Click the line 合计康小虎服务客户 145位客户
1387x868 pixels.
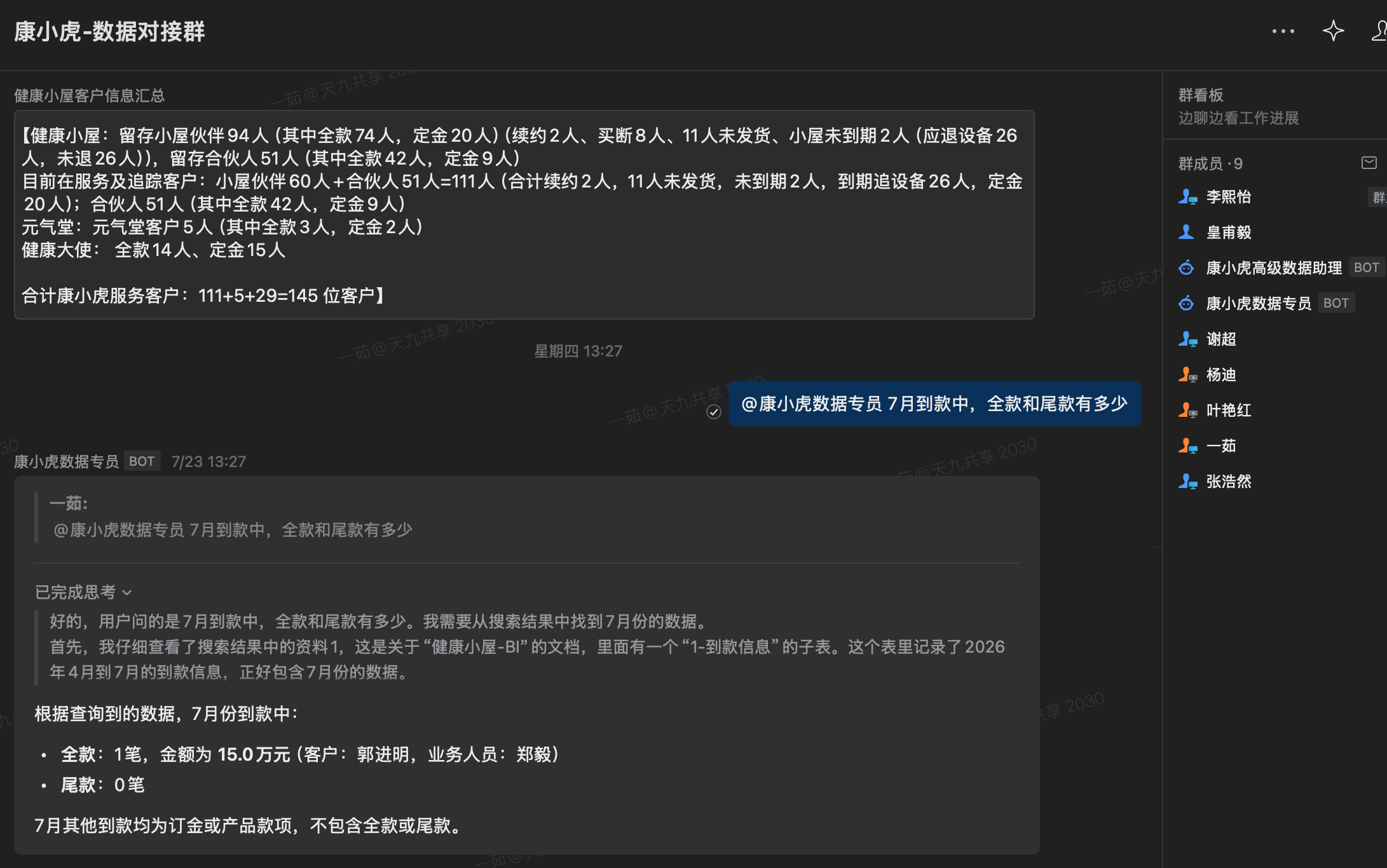click(x=203, y=296)
